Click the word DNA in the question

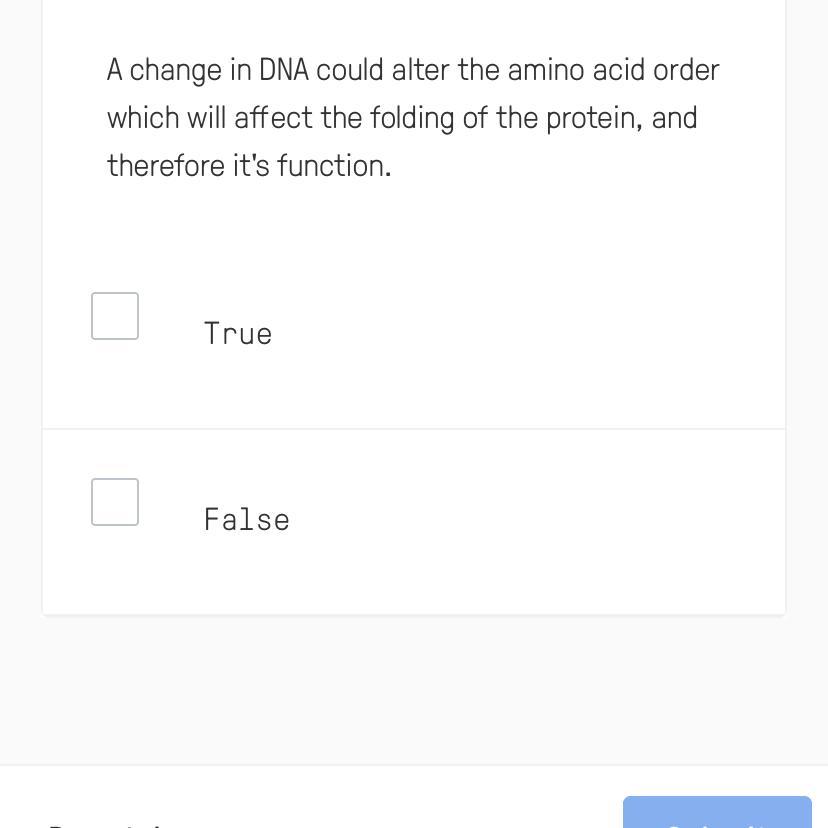tap(284, 71)
